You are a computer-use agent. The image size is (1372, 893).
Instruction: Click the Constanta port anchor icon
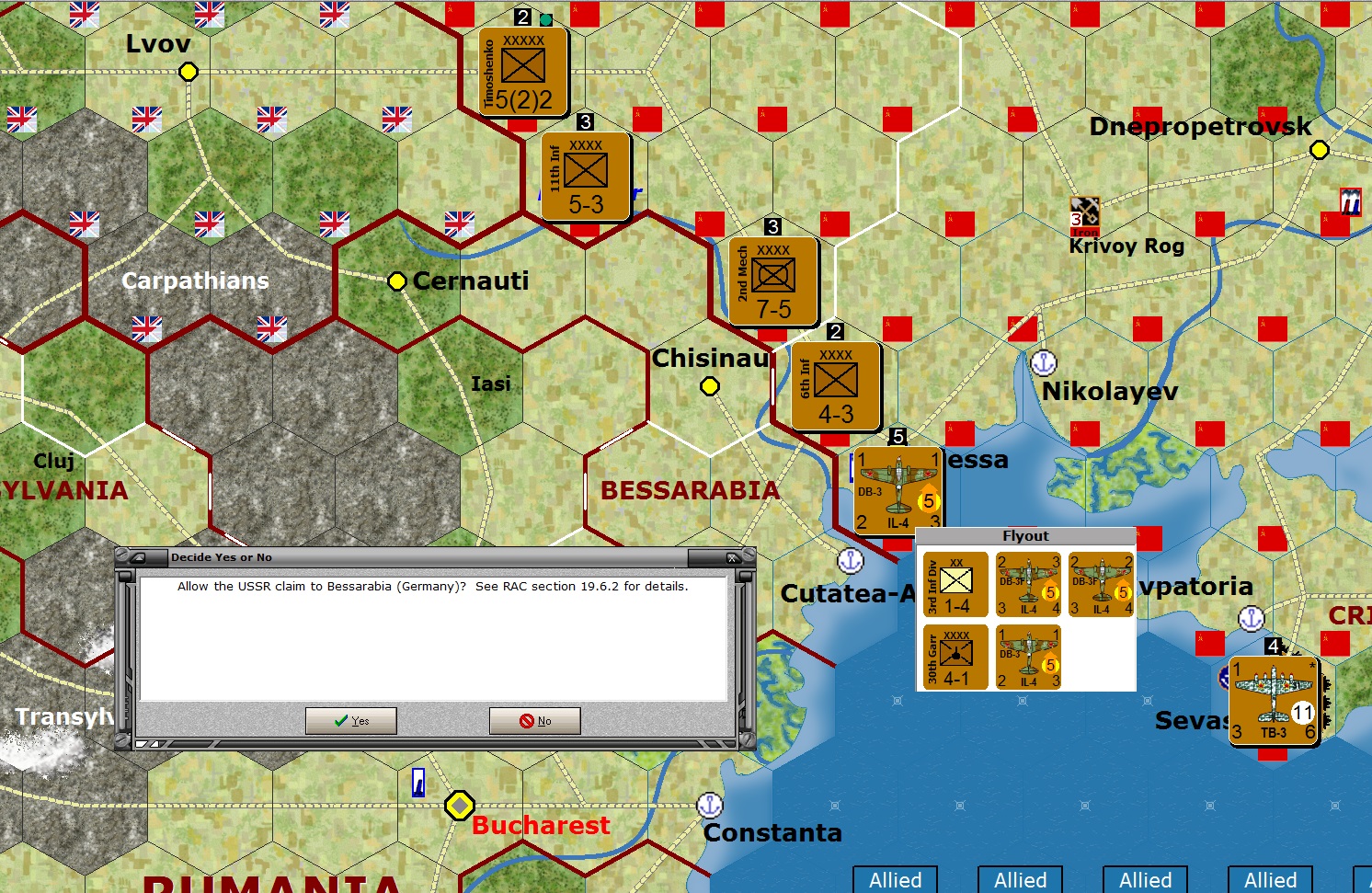pyautogui.click(x=710, y=806)
